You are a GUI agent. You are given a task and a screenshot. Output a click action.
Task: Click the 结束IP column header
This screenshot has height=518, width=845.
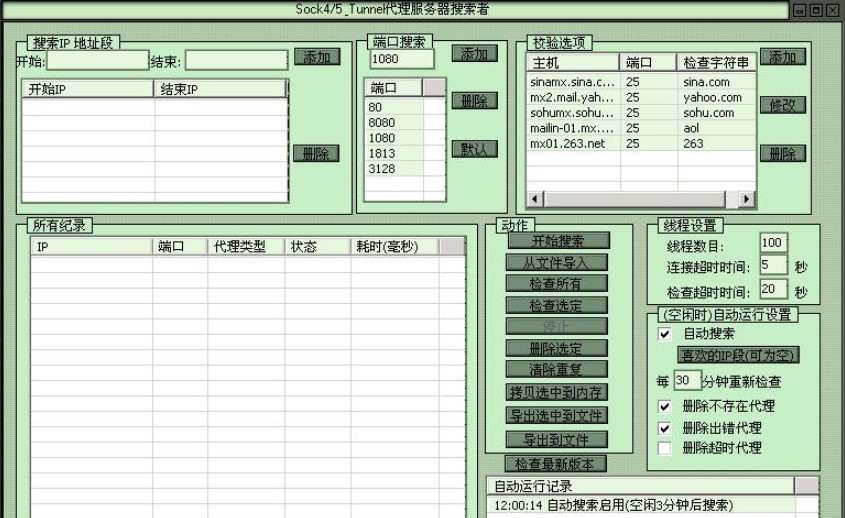[220, 89]
